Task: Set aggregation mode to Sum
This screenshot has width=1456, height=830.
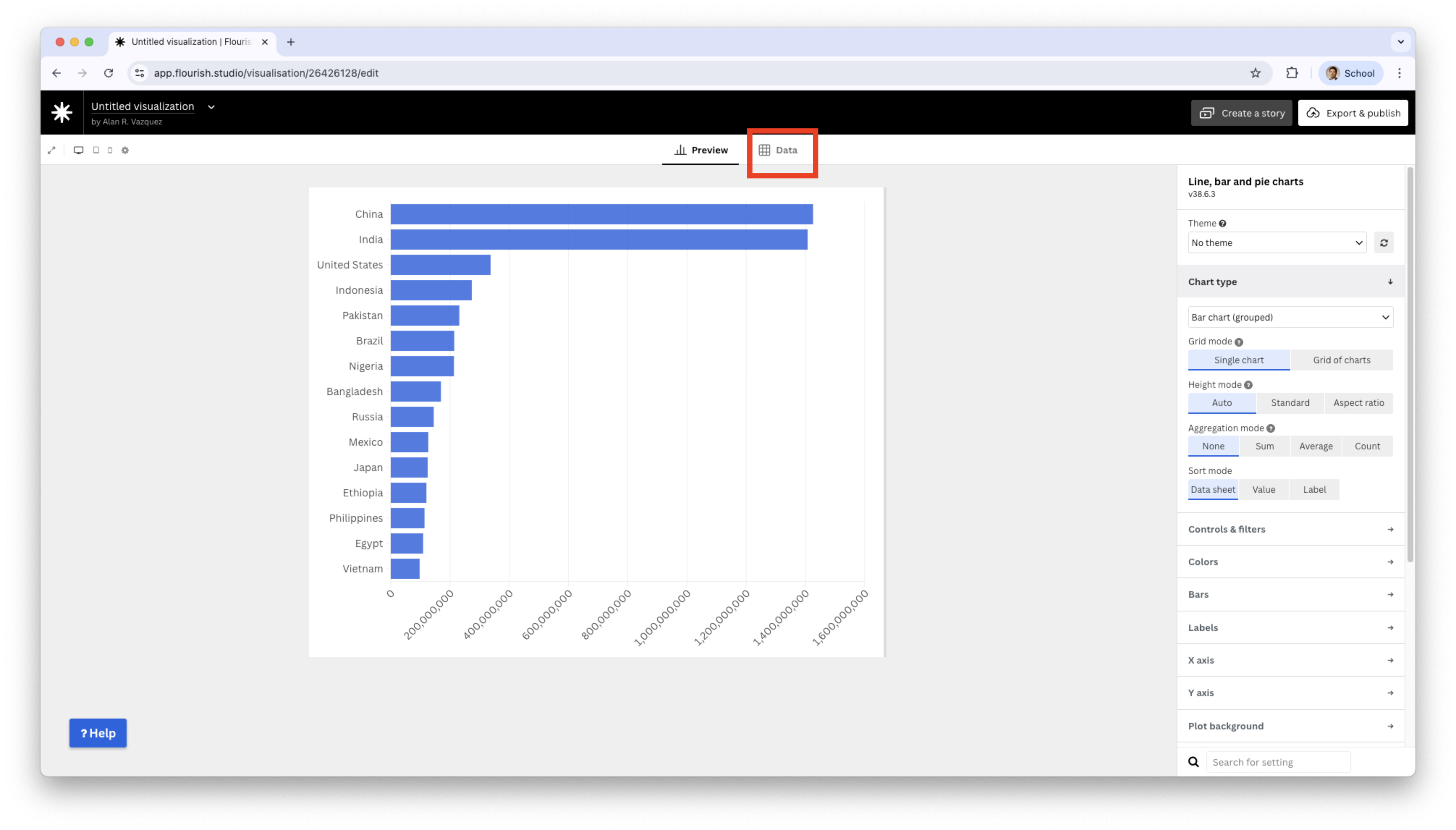Action: point(1264,446)
